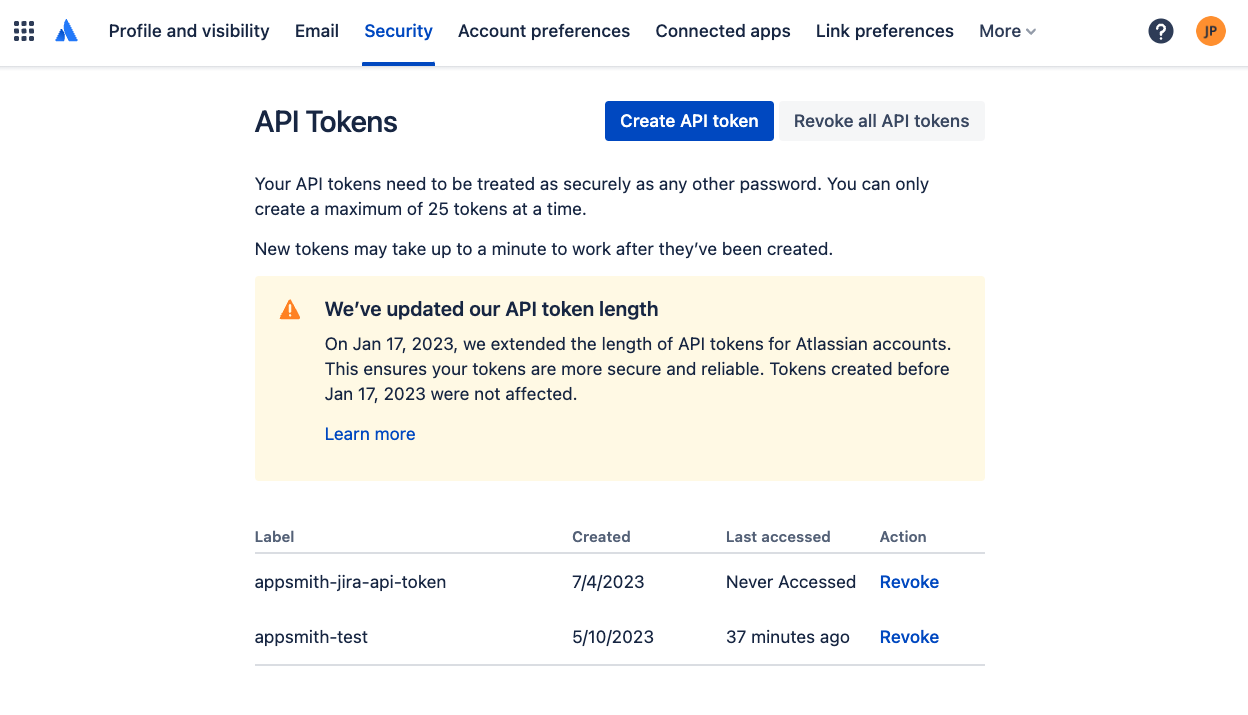Open Link preferences
The height and width of the screenshot is (715, 1248).
tap(884, 31)
